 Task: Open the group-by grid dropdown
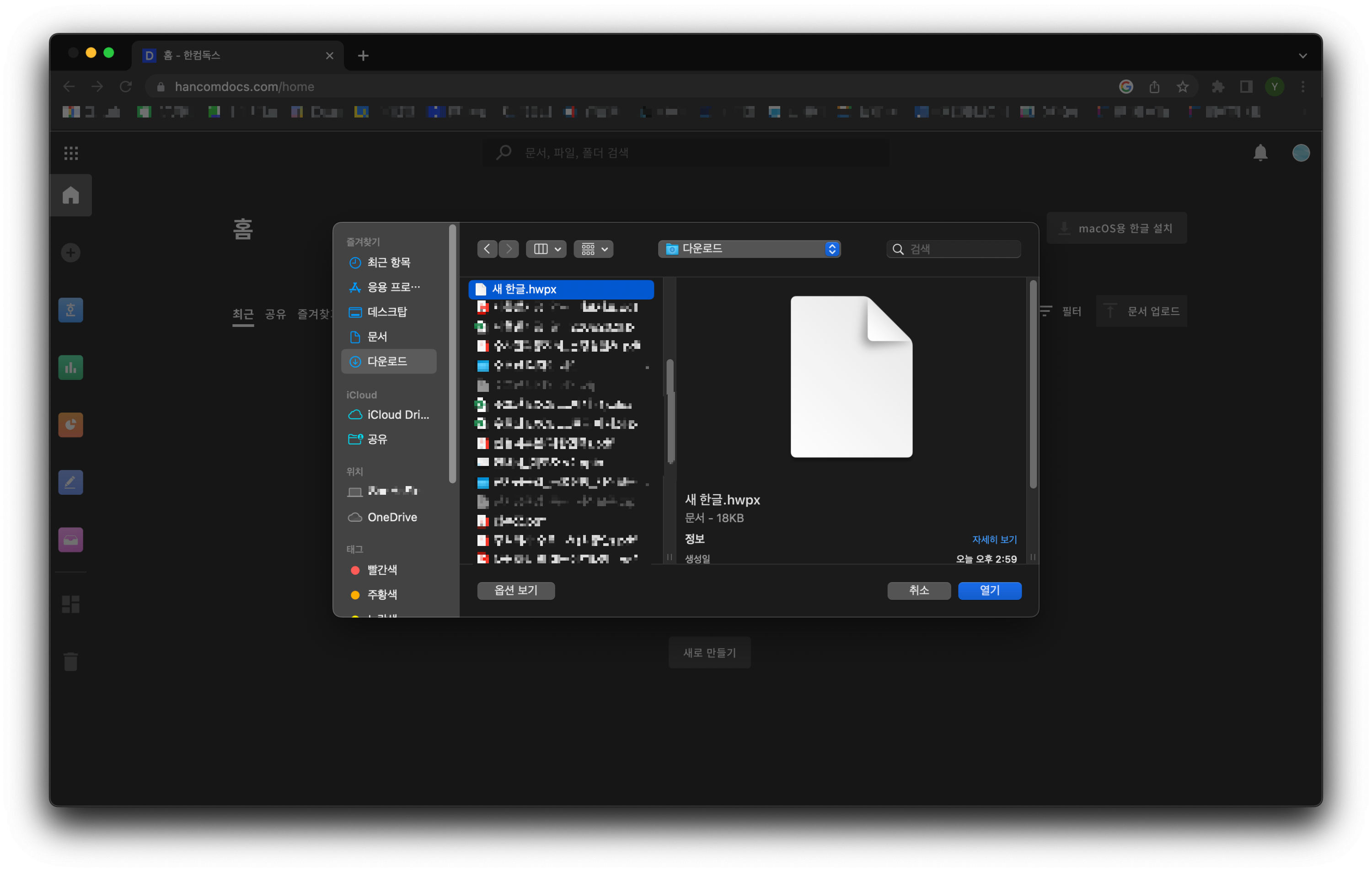coord(593,249)
